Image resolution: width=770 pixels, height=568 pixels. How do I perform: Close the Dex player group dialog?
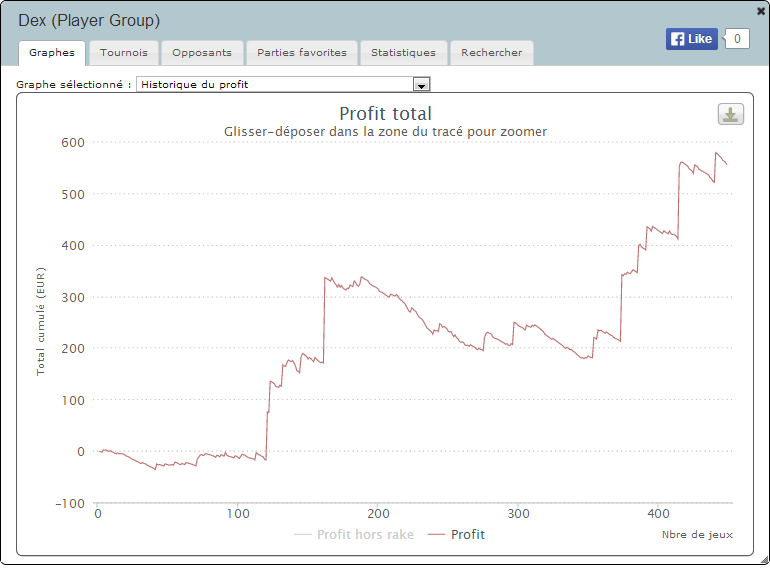(x=761, y=9)
